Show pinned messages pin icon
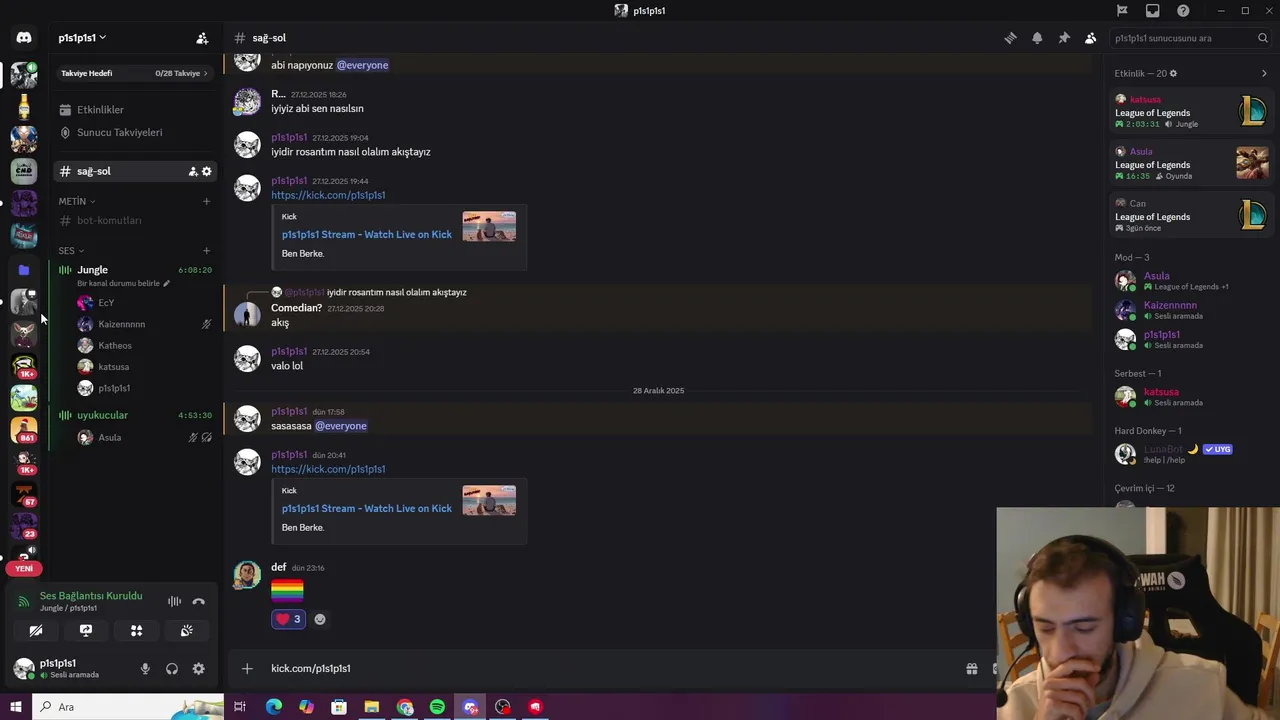Image resolution: width=1280 pixels, height=720 pixels. point(1064,38)
